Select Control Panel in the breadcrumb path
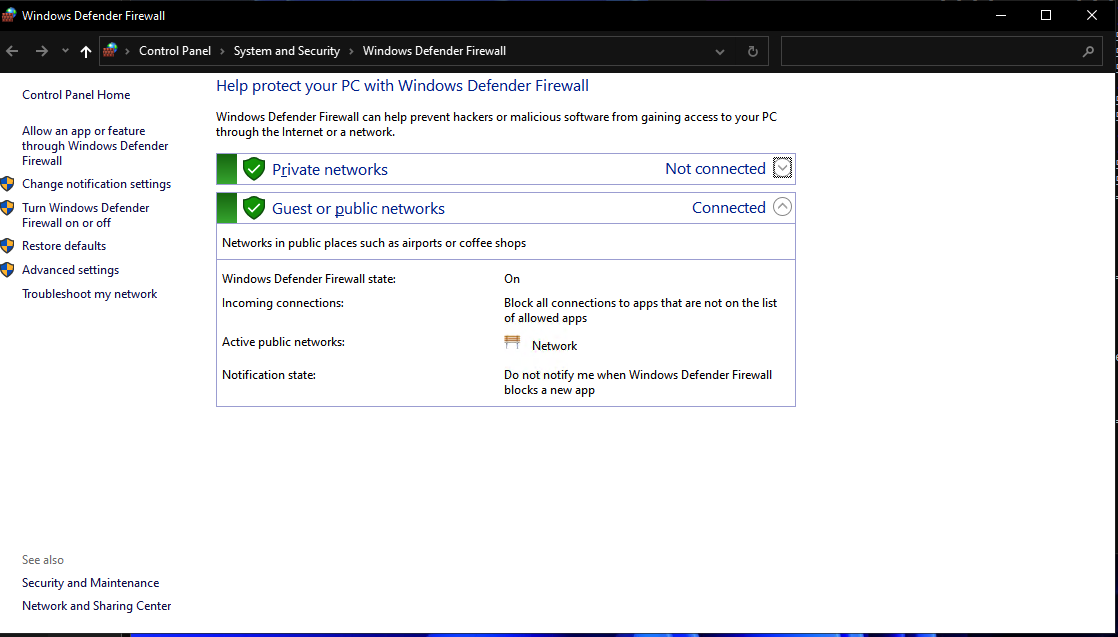This screenshot has width=1118, height=637. [x=175, y=50]
